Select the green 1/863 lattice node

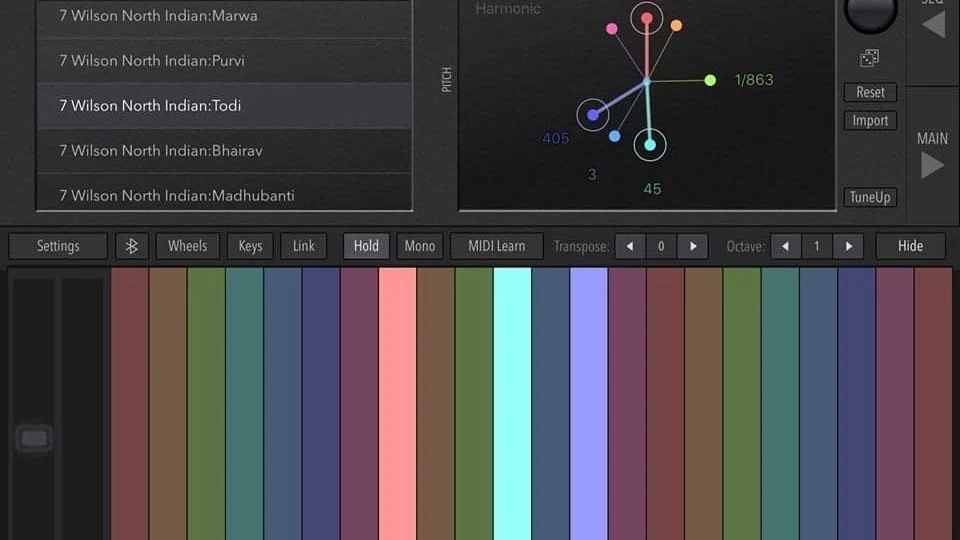click(710, 80)
